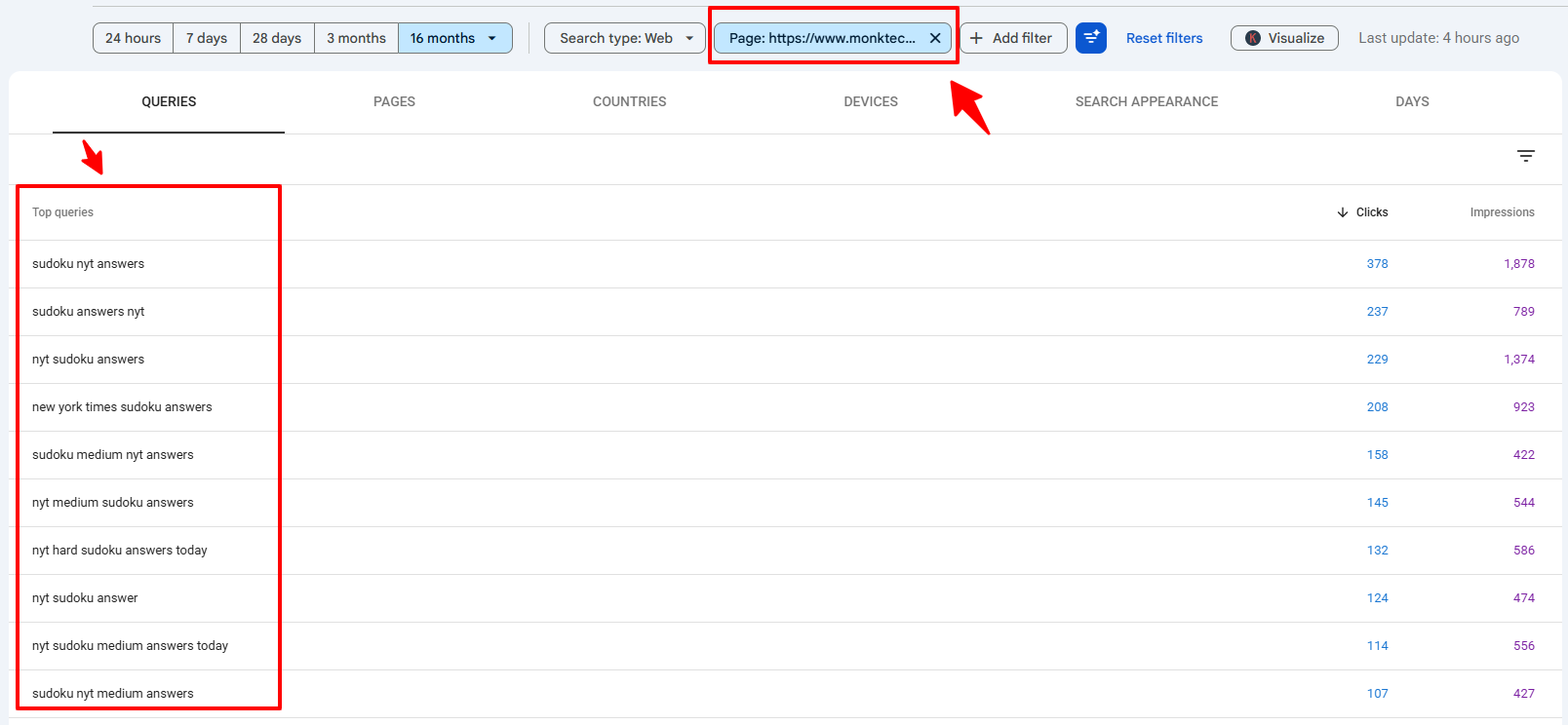Select the 3 months date range
Screen dimensions: 1568x725
(x=356, y=38)
